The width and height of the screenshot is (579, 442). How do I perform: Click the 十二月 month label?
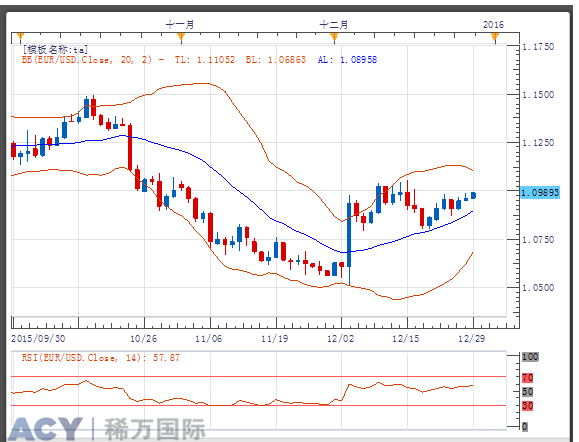334,25
